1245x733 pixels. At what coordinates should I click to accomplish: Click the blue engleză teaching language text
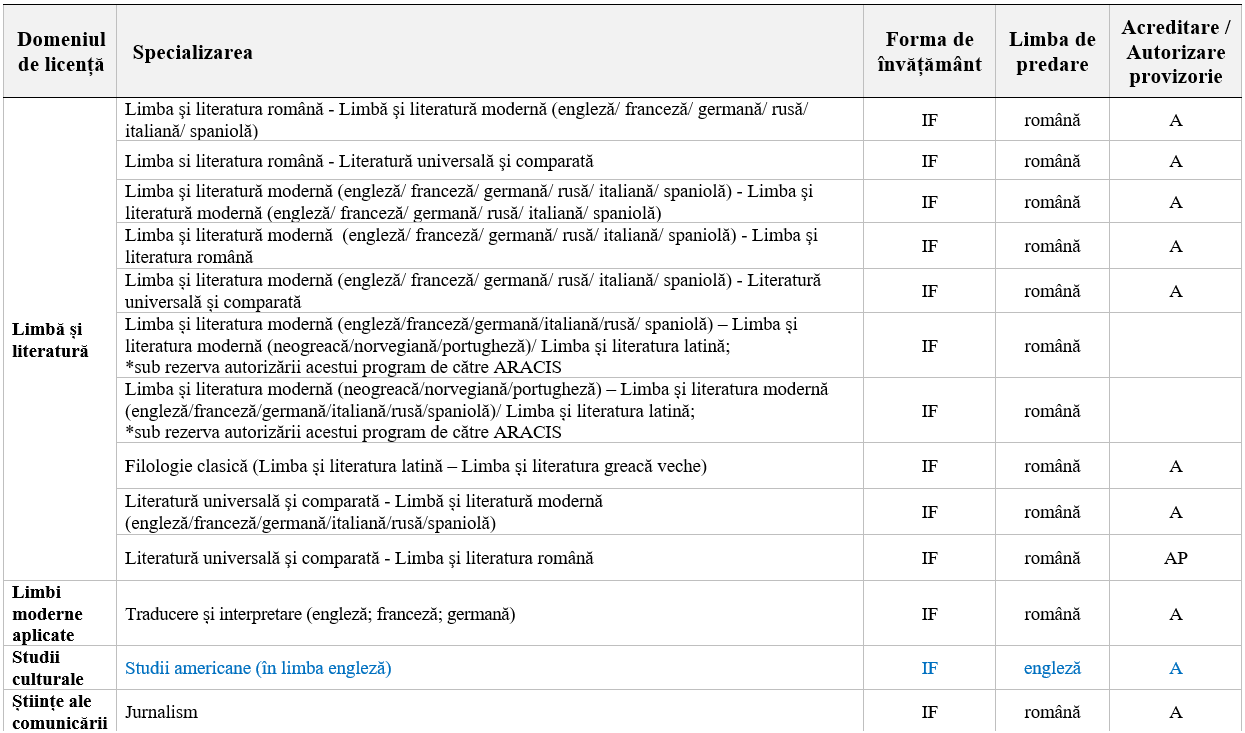pos(1052,668)
